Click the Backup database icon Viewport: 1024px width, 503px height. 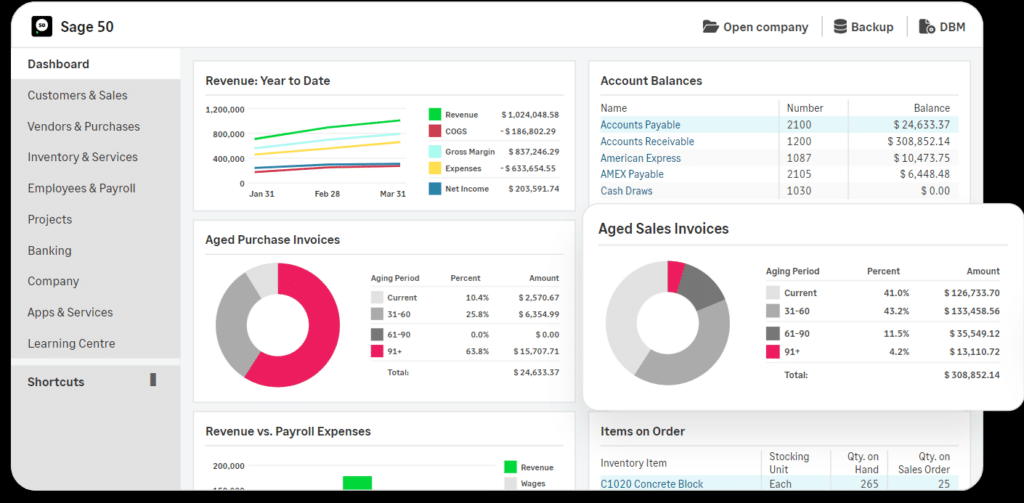(840, 27)
